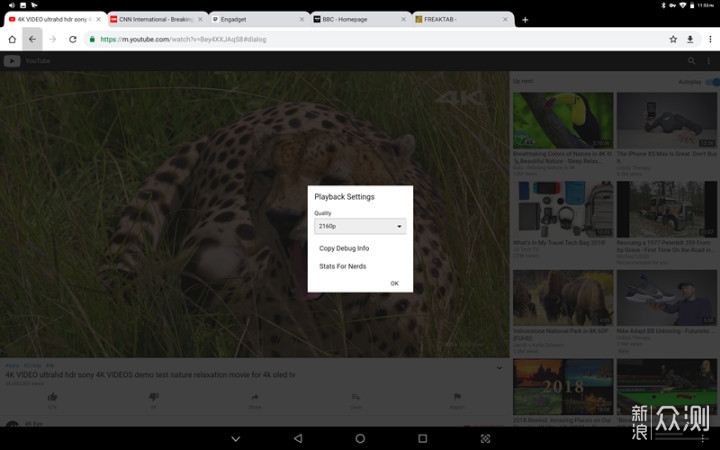Like the video with thumbs up
Image resolution: width=720 pixels, height=450 pixels.
pos(52,397)
